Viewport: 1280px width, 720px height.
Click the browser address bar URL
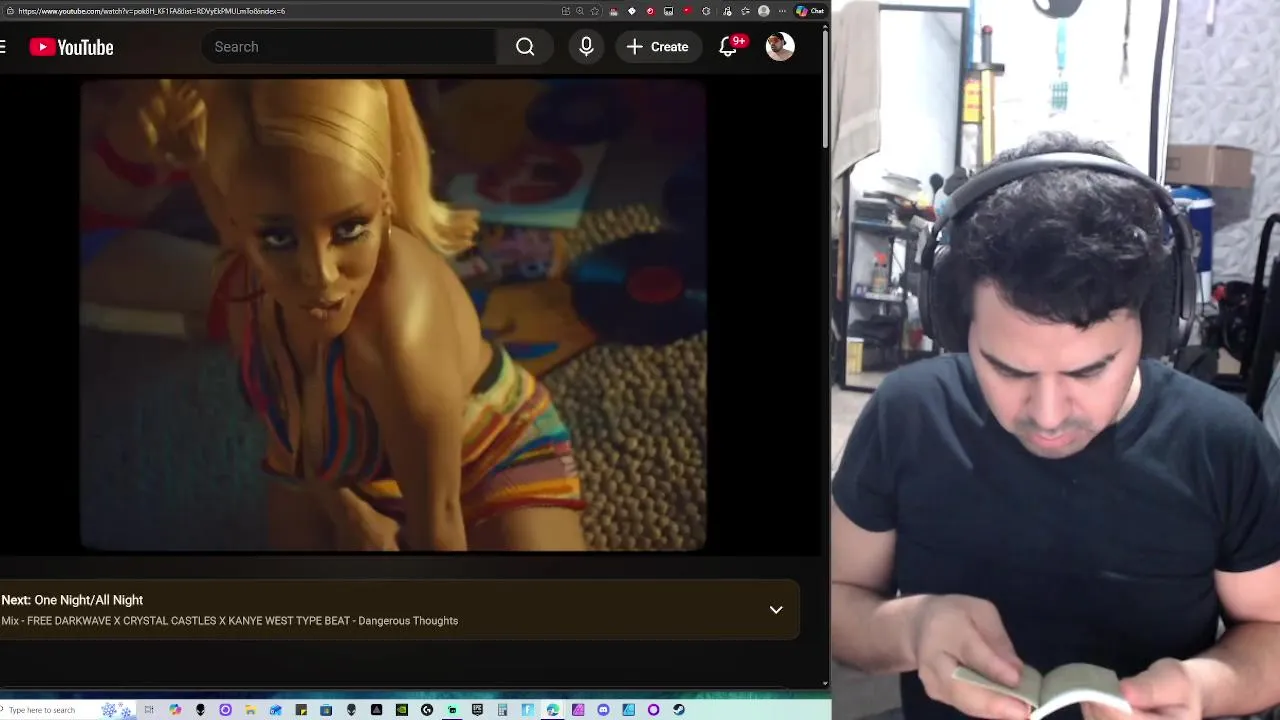pyautogui.click(x=151, y=11)
